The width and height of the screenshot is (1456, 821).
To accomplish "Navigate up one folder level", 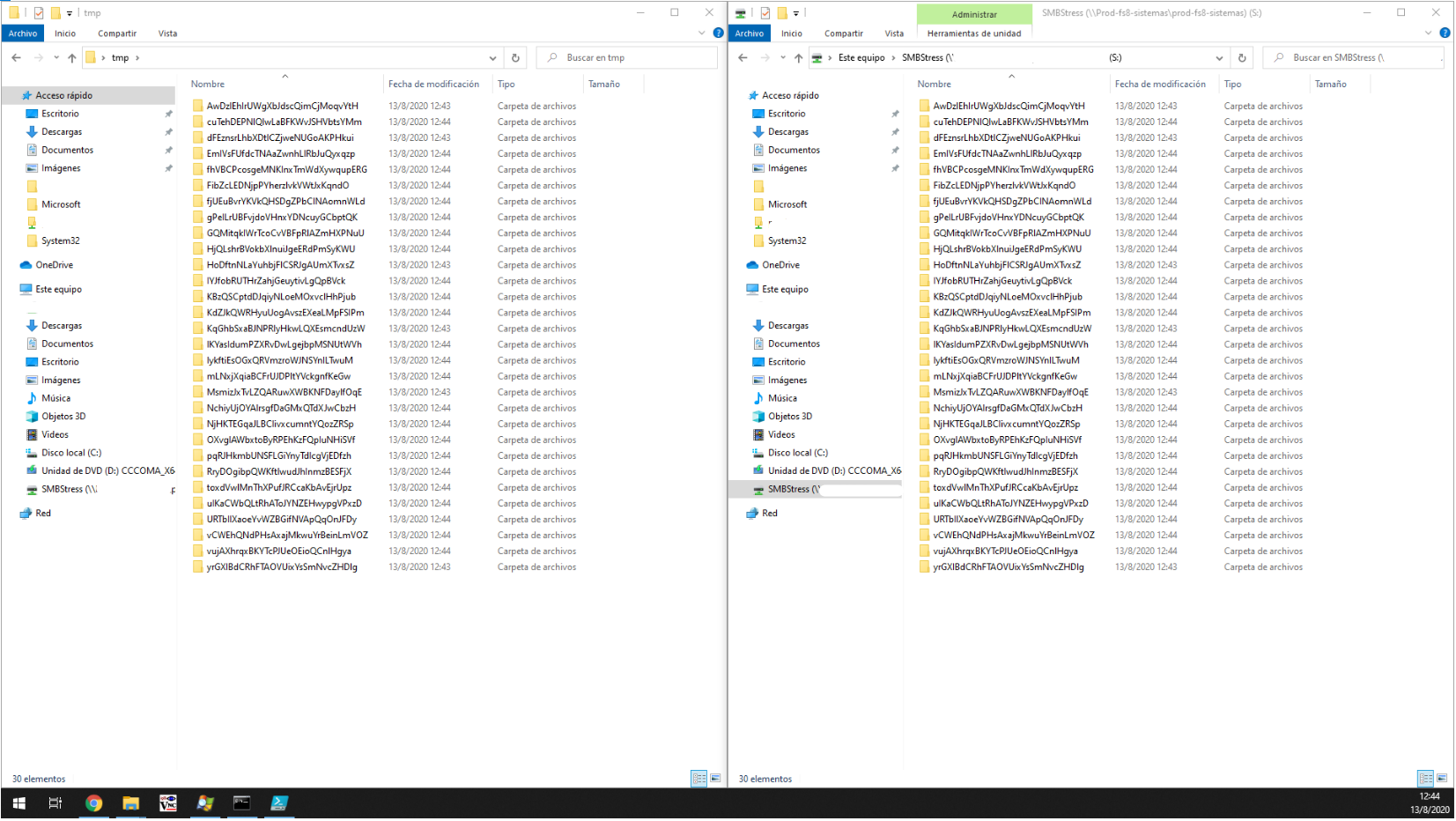I will [71, 57].
